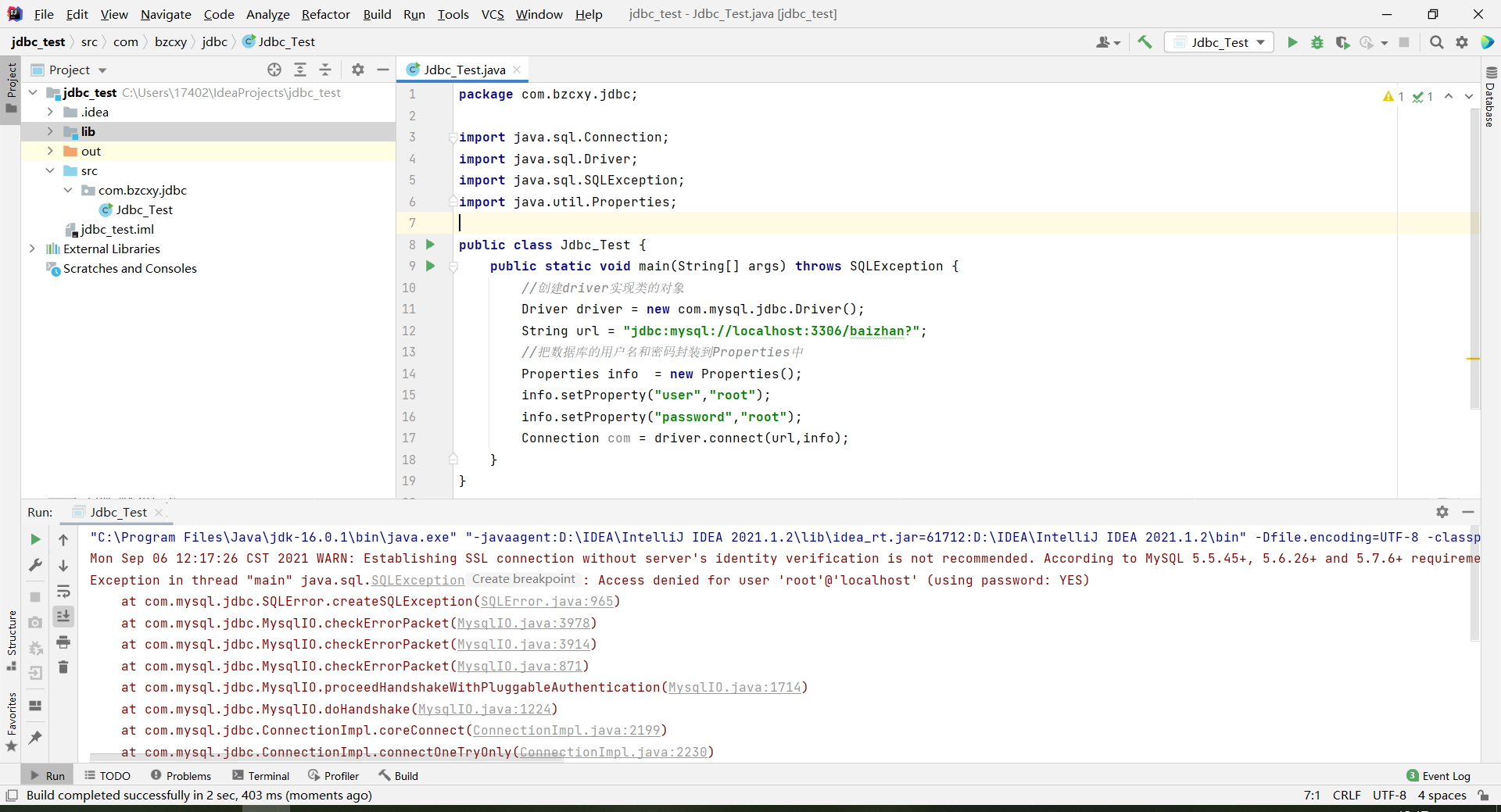Run Jdbc_Test with the green toolbar arrow
This screenshot has height=812, width=1501.
[x=1292, y=42]
